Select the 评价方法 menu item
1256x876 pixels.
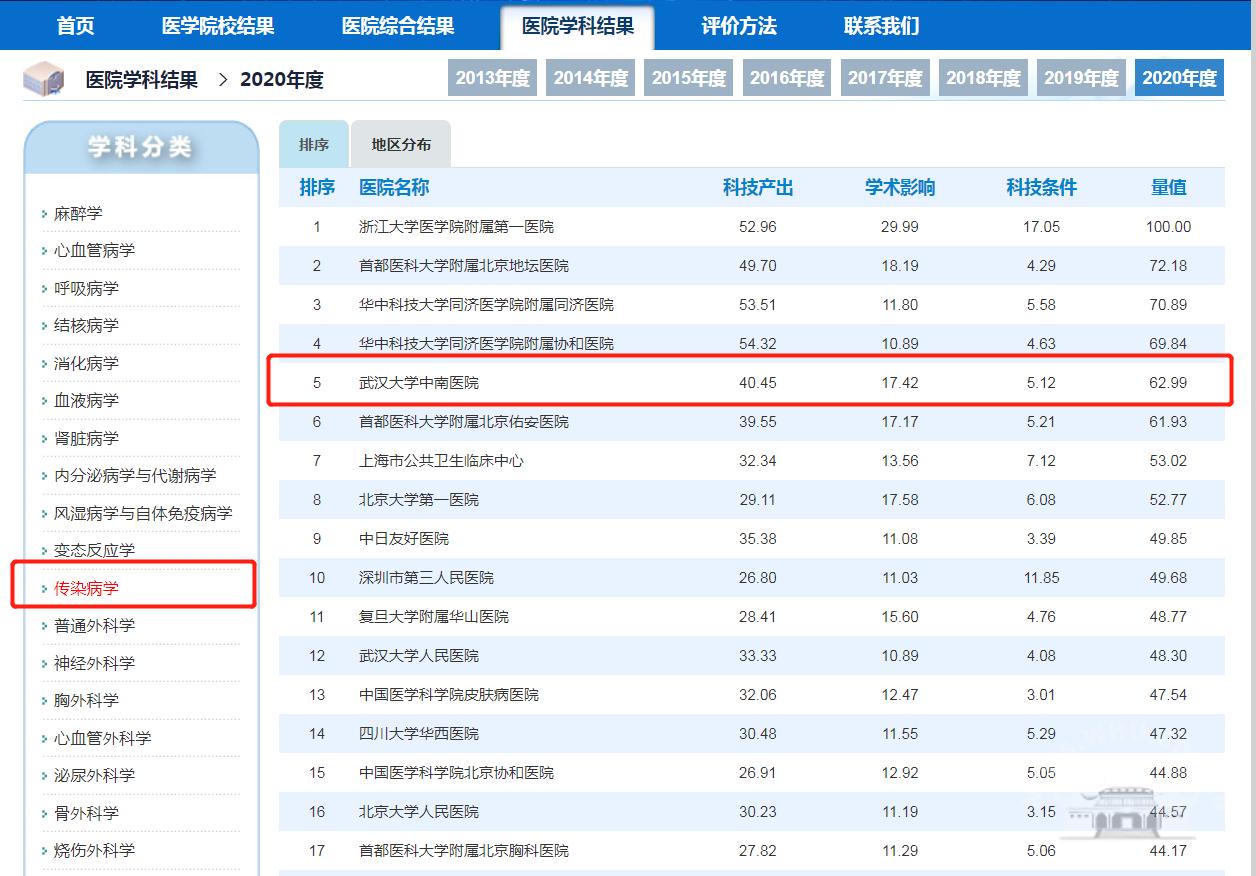click(x=739, y=26)
